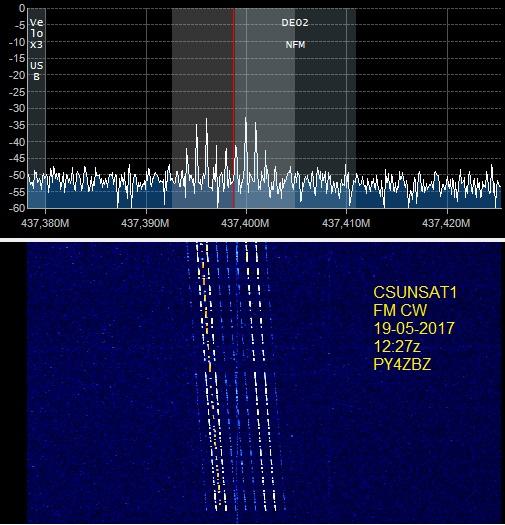
Task: Click the 437,410M frequency tick label
Action: [346, 223]
